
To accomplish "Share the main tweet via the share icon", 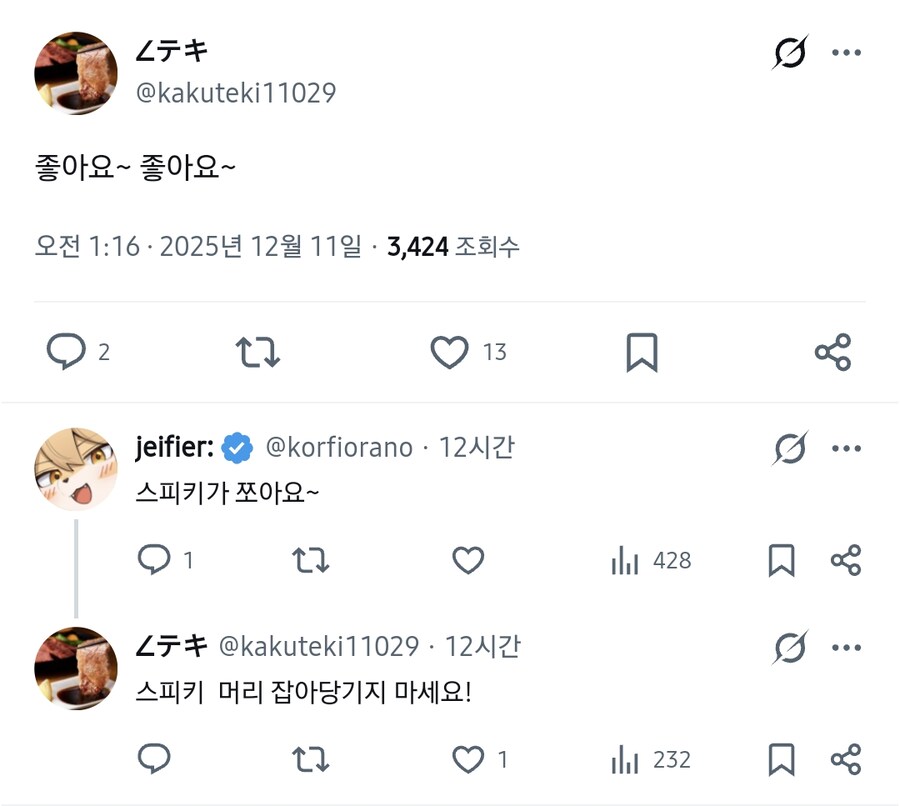I will (833, 351).
